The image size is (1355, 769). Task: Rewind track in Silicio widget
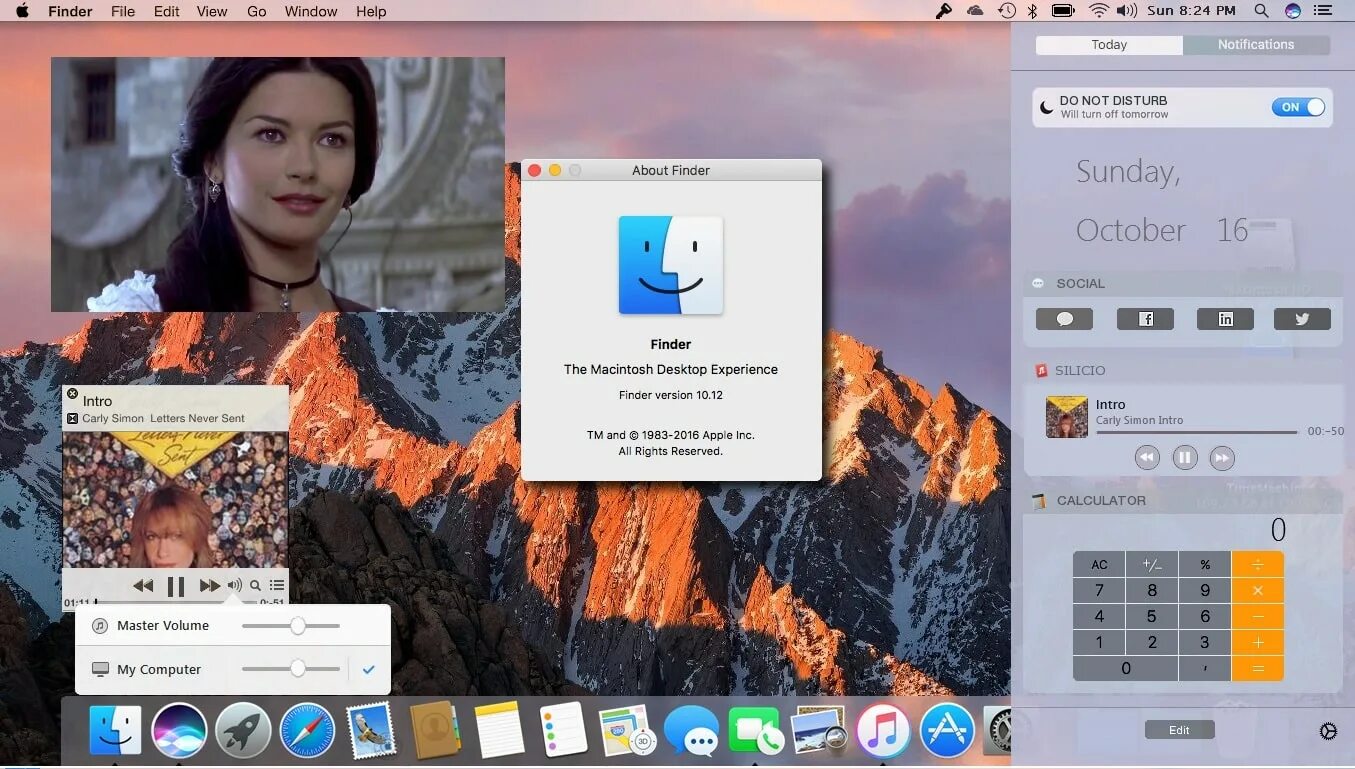[x=1147, y=458]
